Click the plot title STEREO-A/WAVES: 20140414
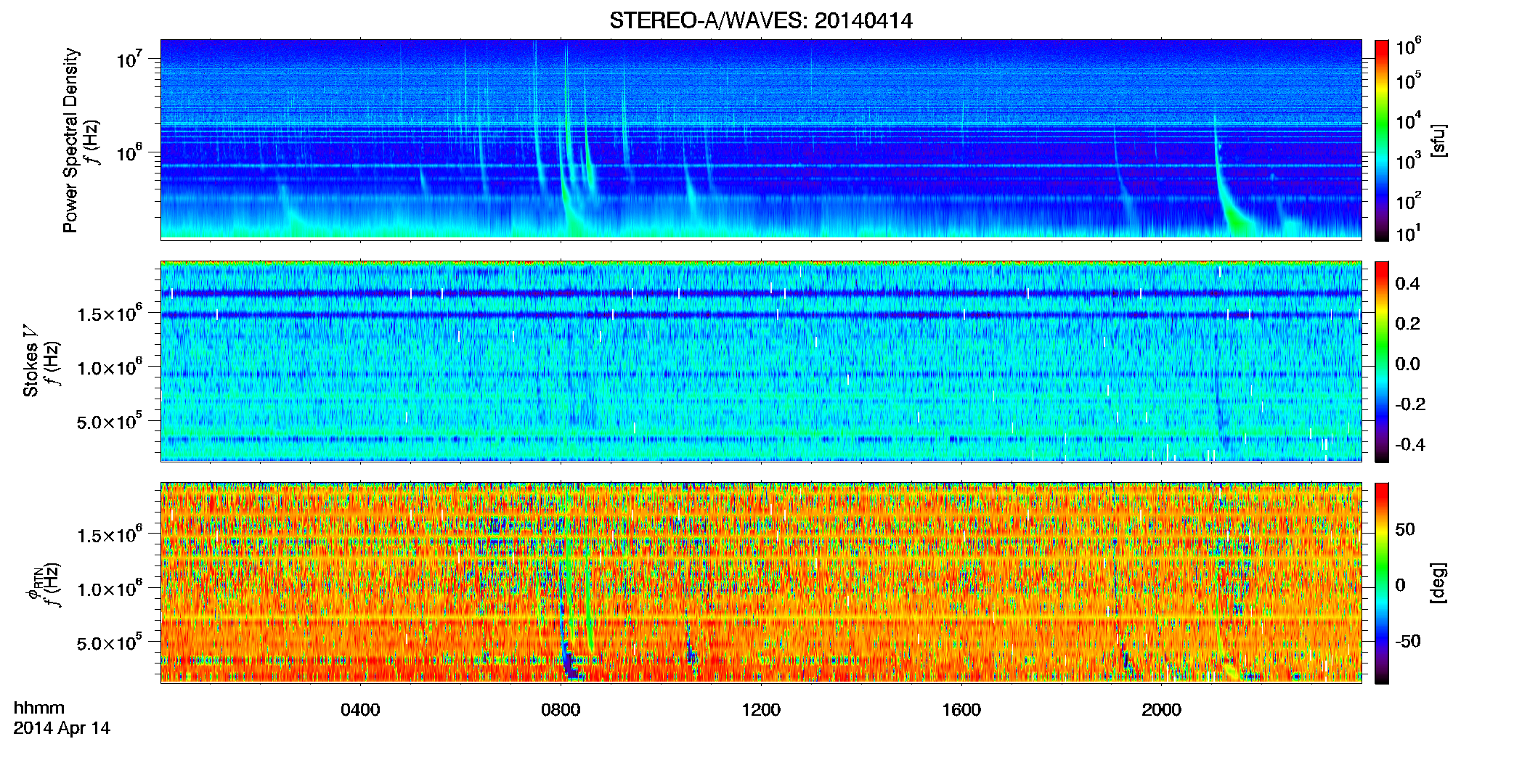 [x=761, y=20]
